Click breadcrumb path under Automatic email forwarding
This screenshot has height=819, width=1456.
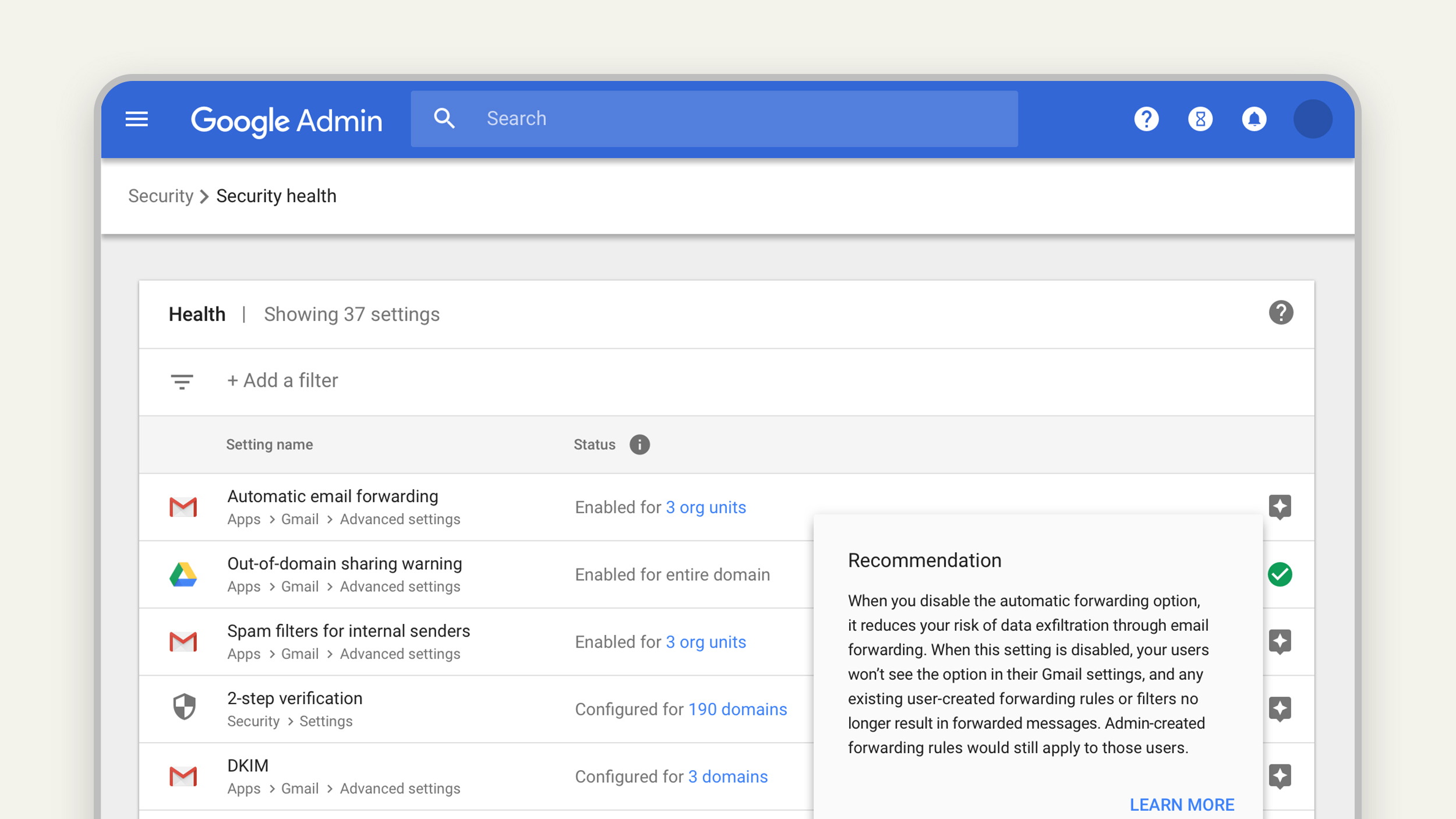tap(344, 520)
